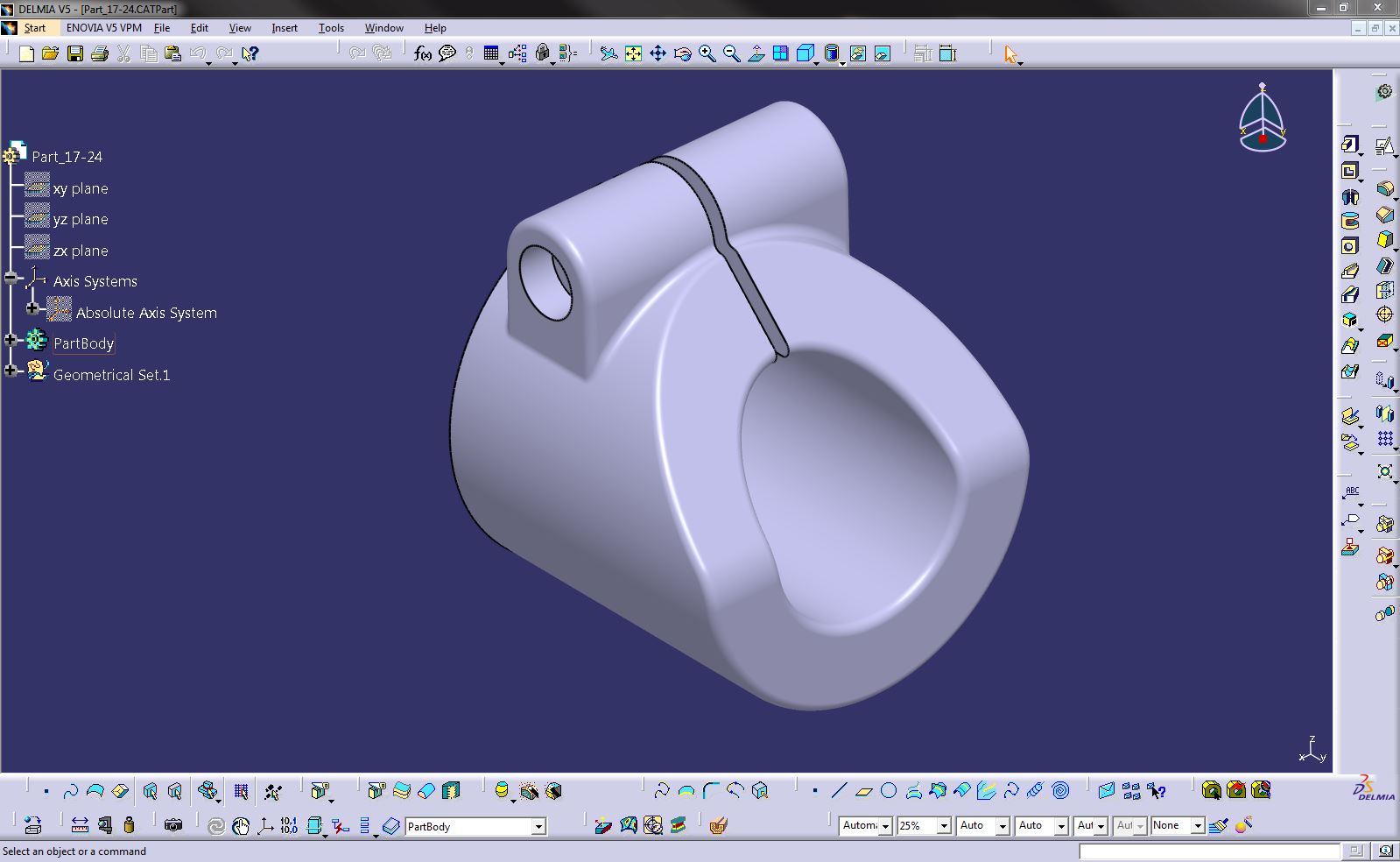The height and width of the screenshot is (862, 1400).
Task: Open the PartBody body selector dropdown
Action: click(538, 826)
